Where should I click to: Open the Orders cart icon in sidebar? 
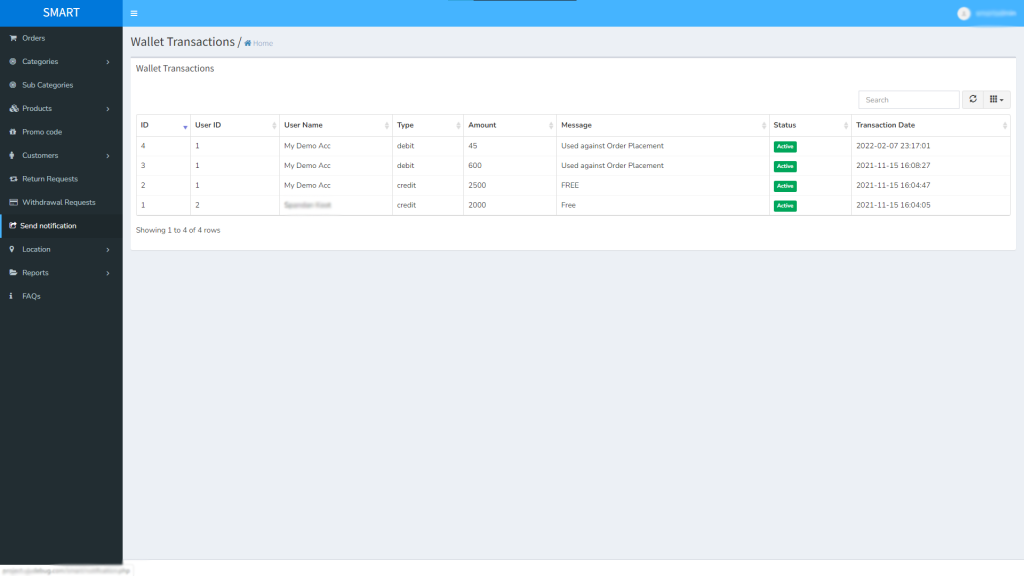(13, 38)
